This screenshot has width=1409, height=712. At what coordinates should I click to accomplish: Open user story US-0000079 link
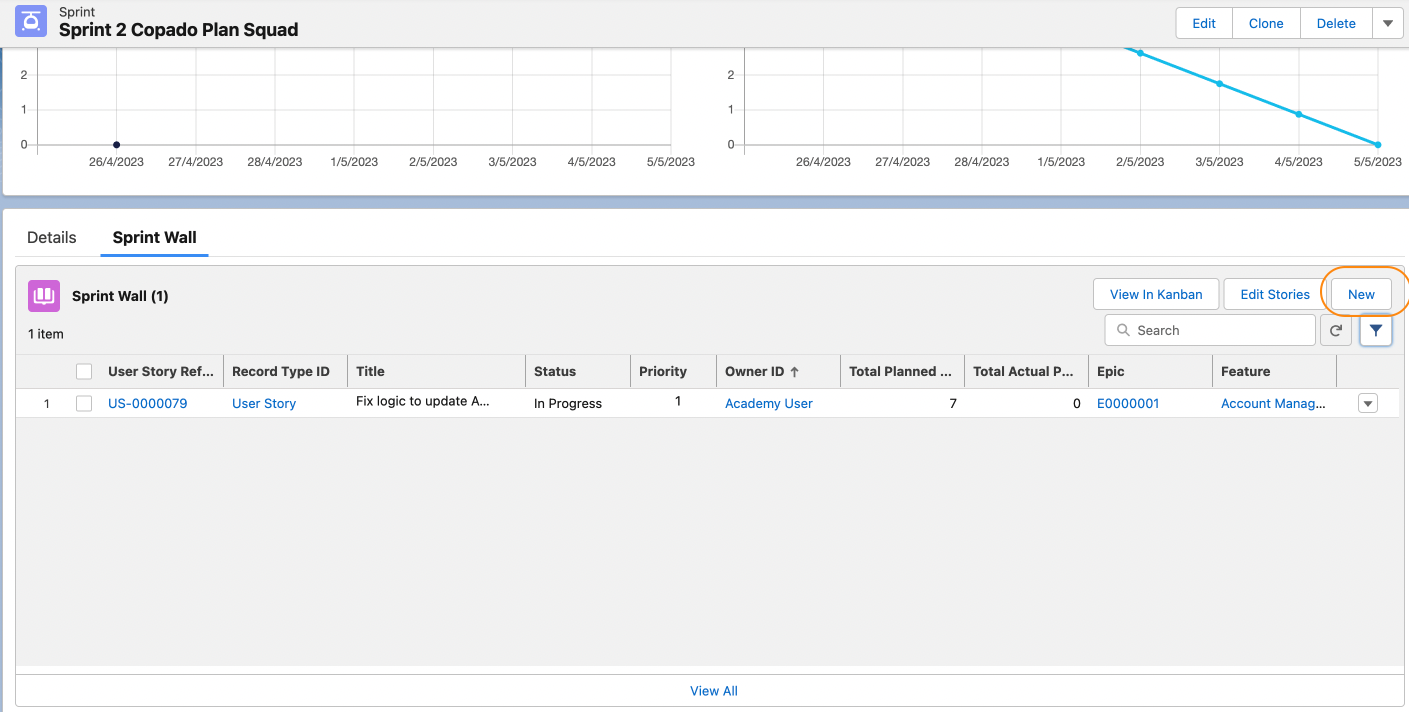pyautogui.click(x=147, y=403)
